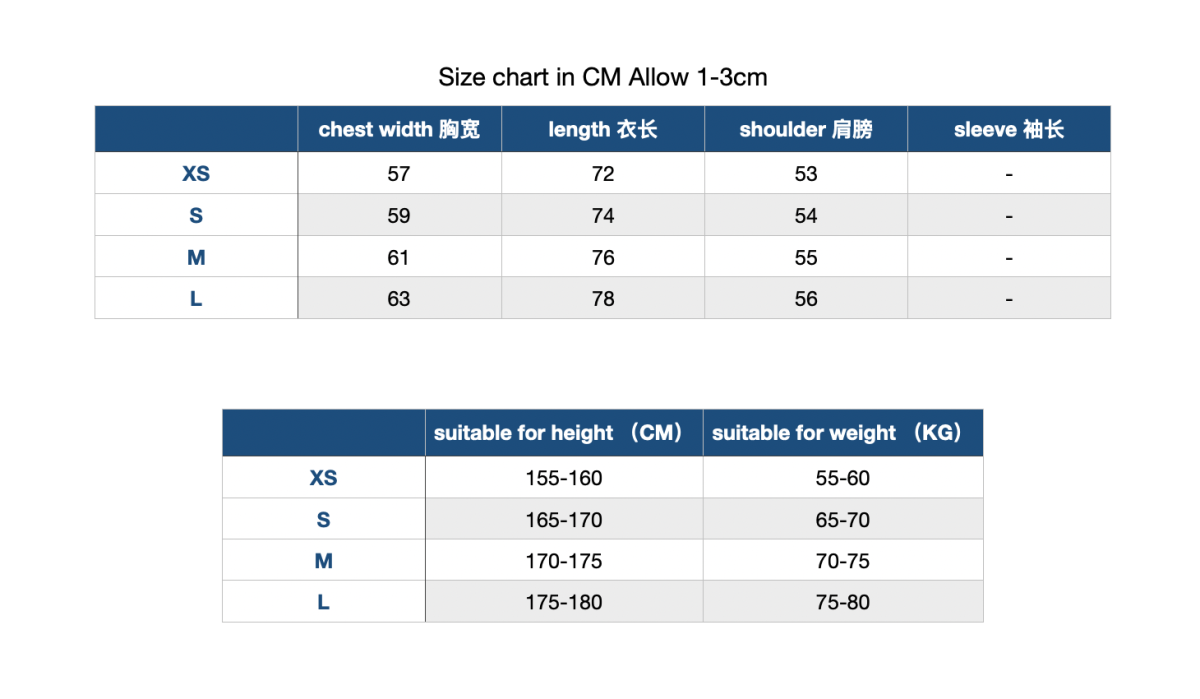Select the length value 72 for XS
This screenshot has height=699, width=1200.
click(603, 173)
